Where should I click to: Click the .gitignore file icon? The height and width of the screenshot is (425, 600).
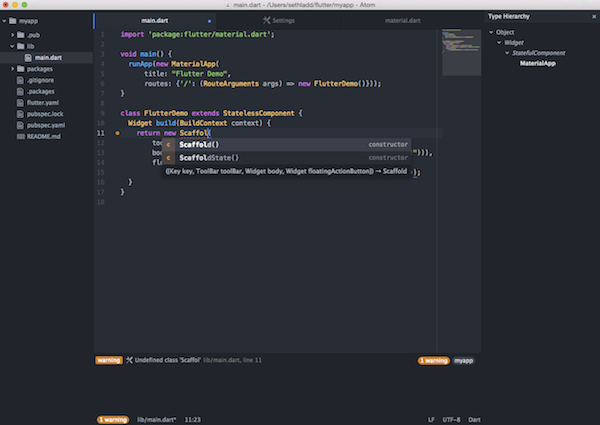pyautogui.click(x=20, y=80)
